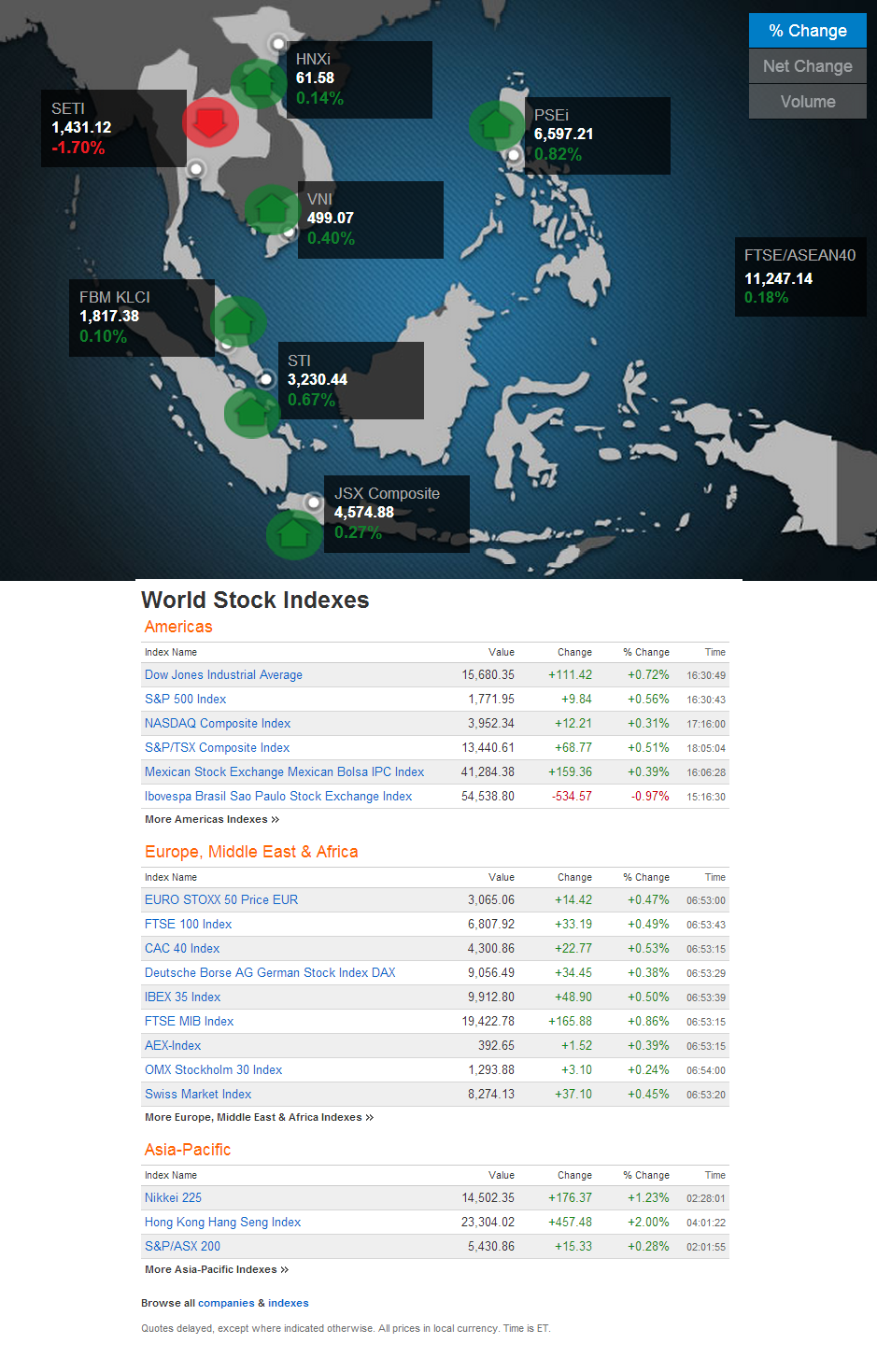This screenshot has height=1372, width=877.
Task: Click the white map pin at Singapore
Action: click(x=266, y=379)
